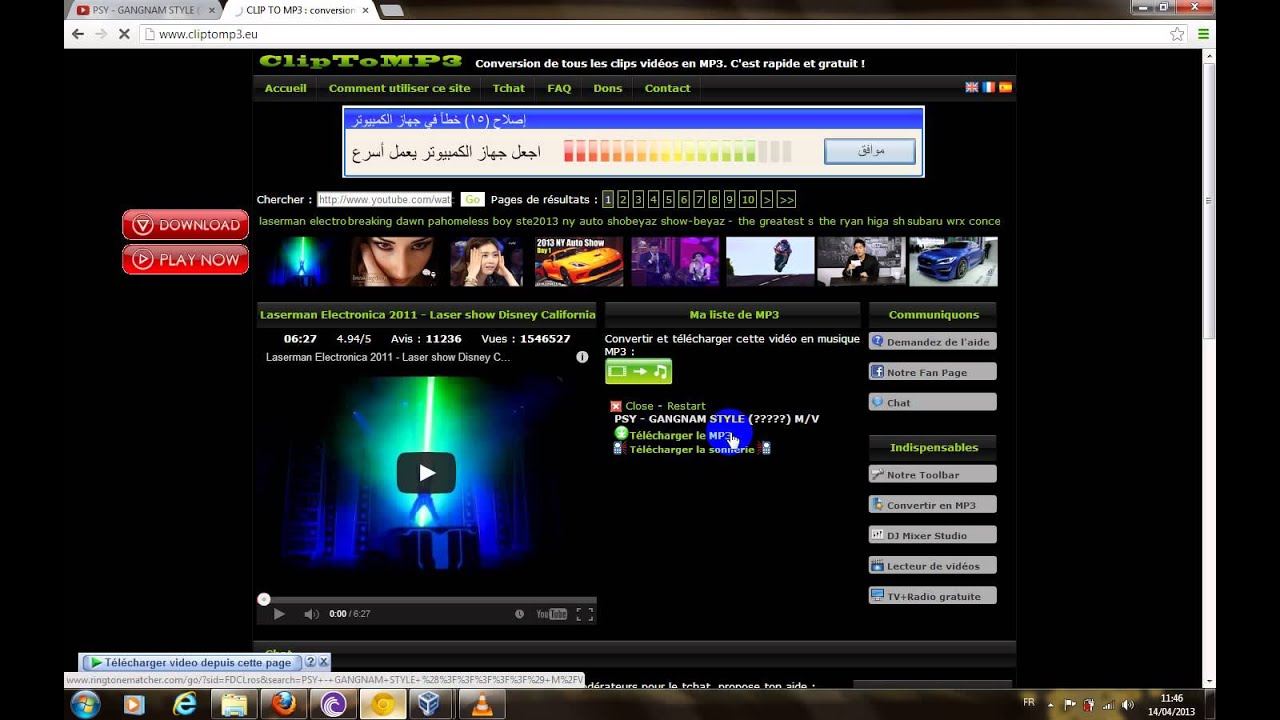1280x720 pixels.
Task: Go to results page 10
Action: tap(747, 200)
